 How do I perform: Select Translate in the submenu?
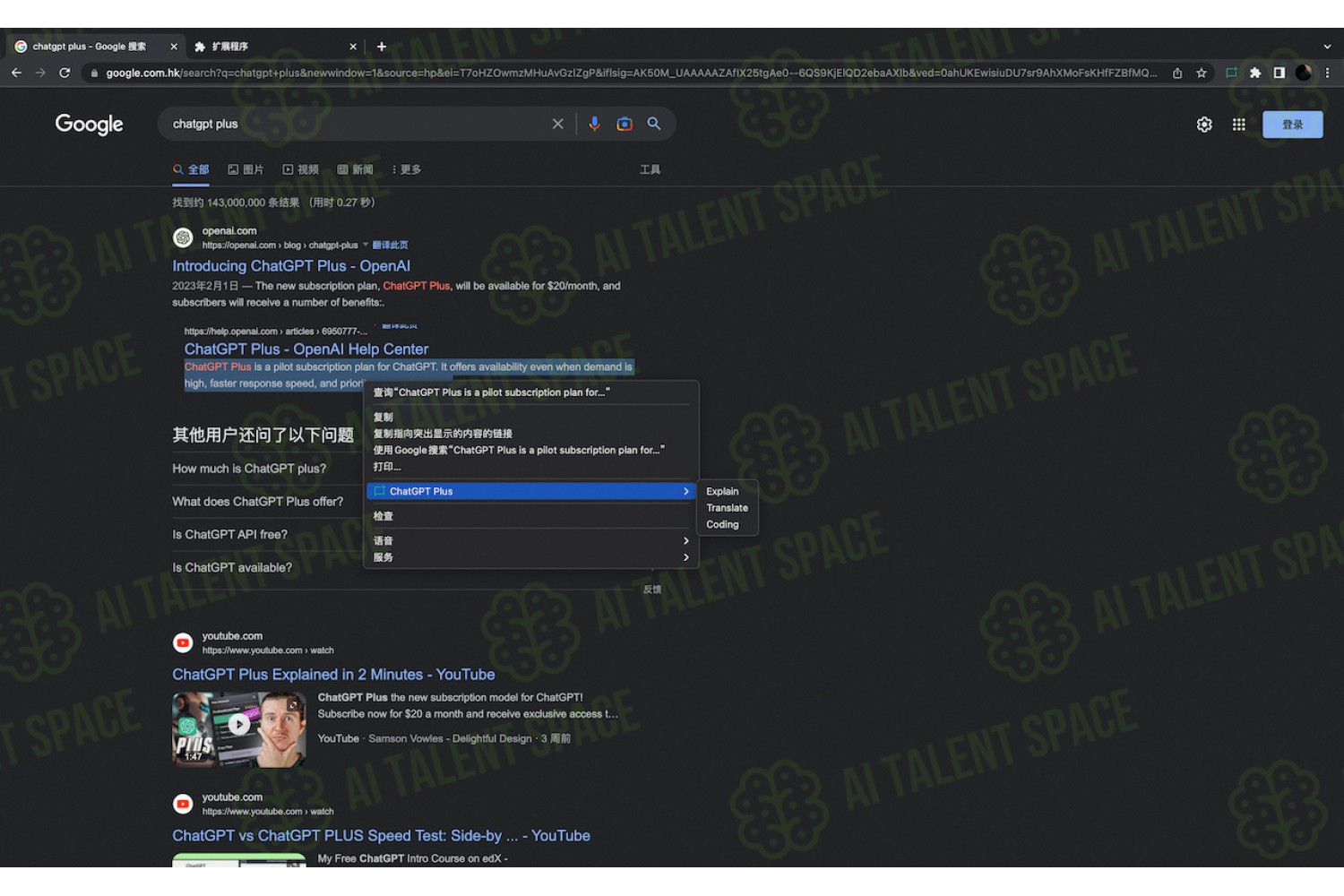click(x=727, y=508)
